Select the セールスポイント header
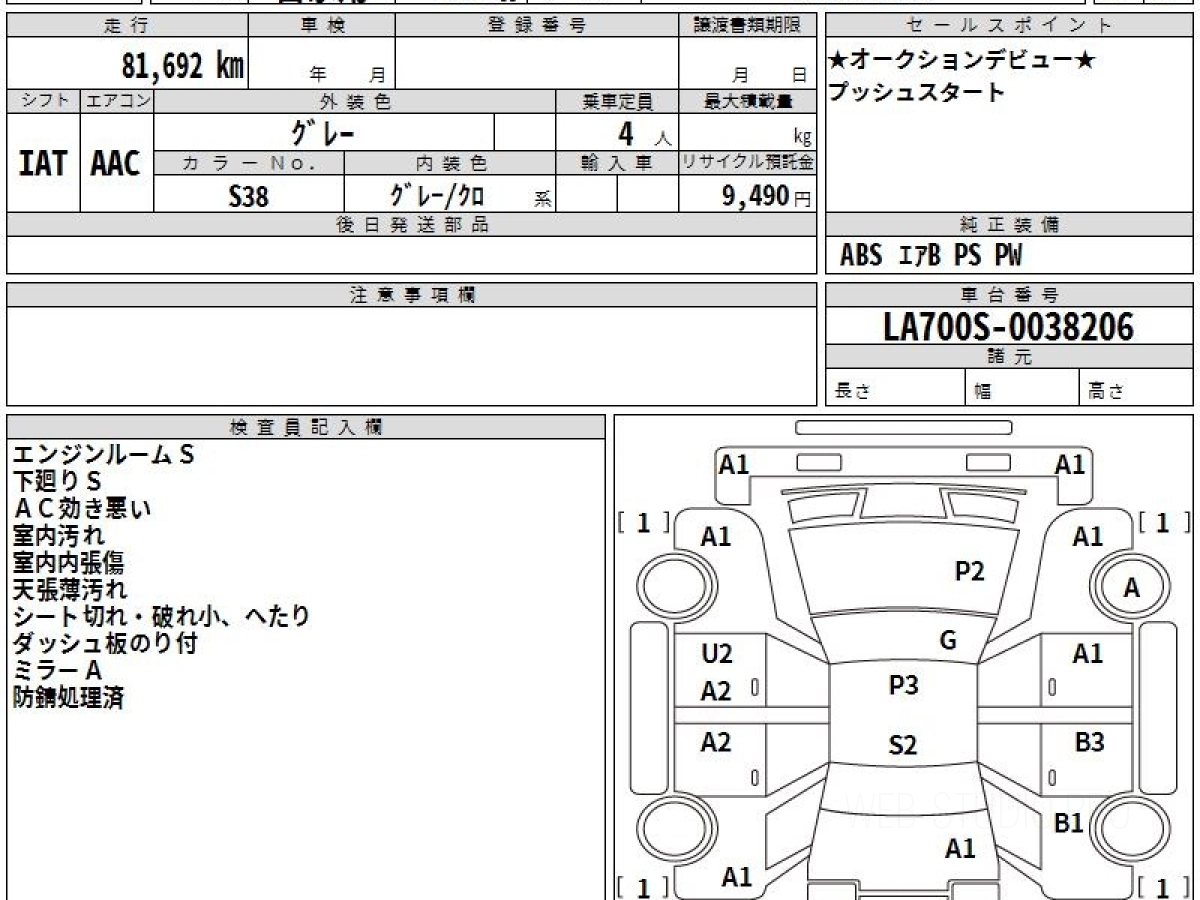Screen dimensions: 1200x900 1009,26
